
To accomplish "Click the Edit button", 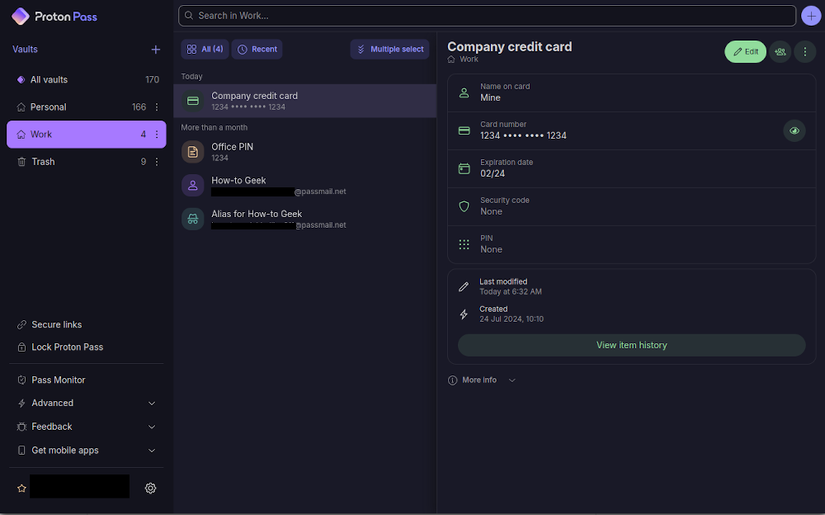I will [x=745, y=51].
